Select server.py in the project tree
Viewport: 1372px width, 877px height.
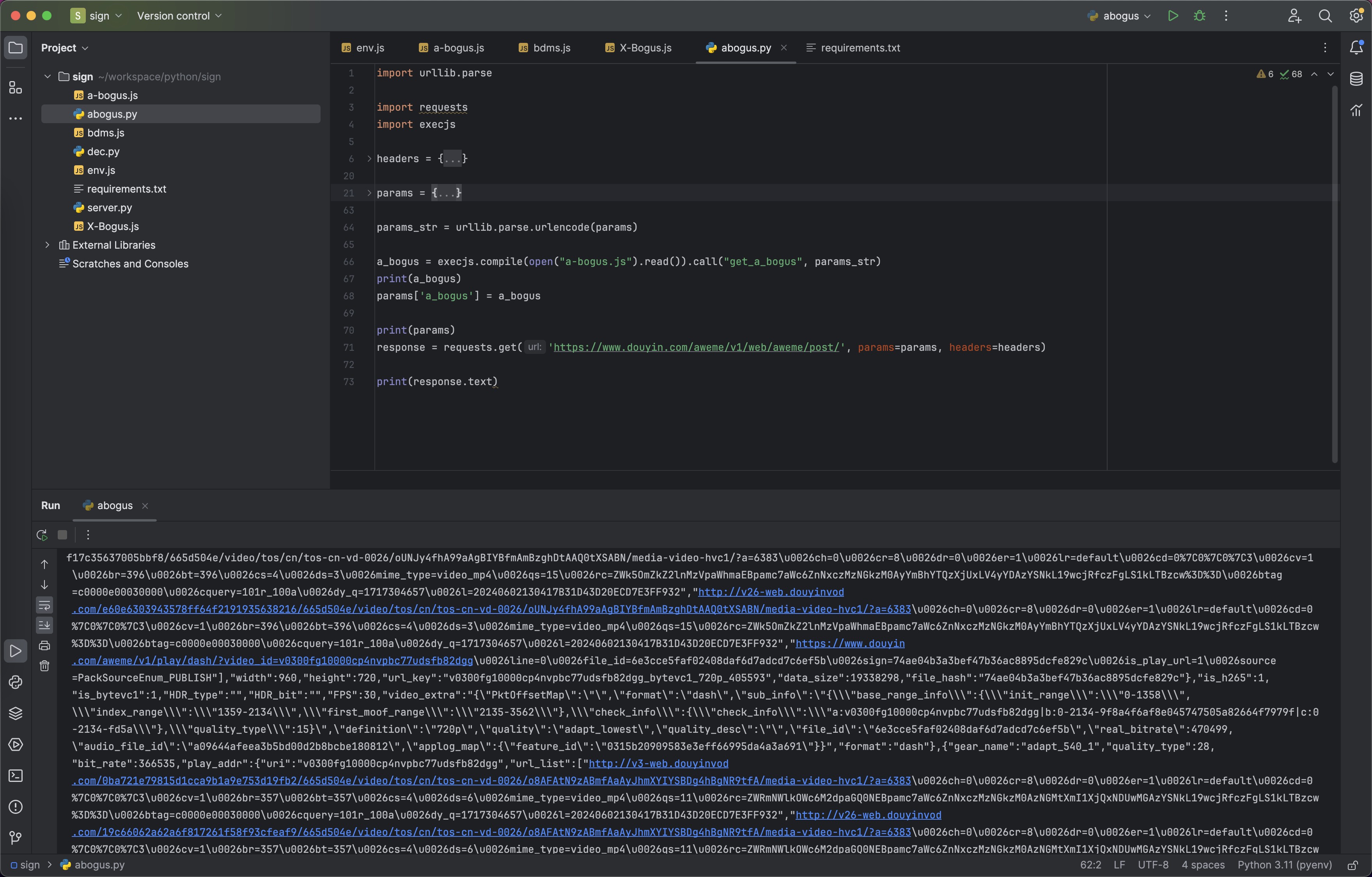click(x=110, y=207)
